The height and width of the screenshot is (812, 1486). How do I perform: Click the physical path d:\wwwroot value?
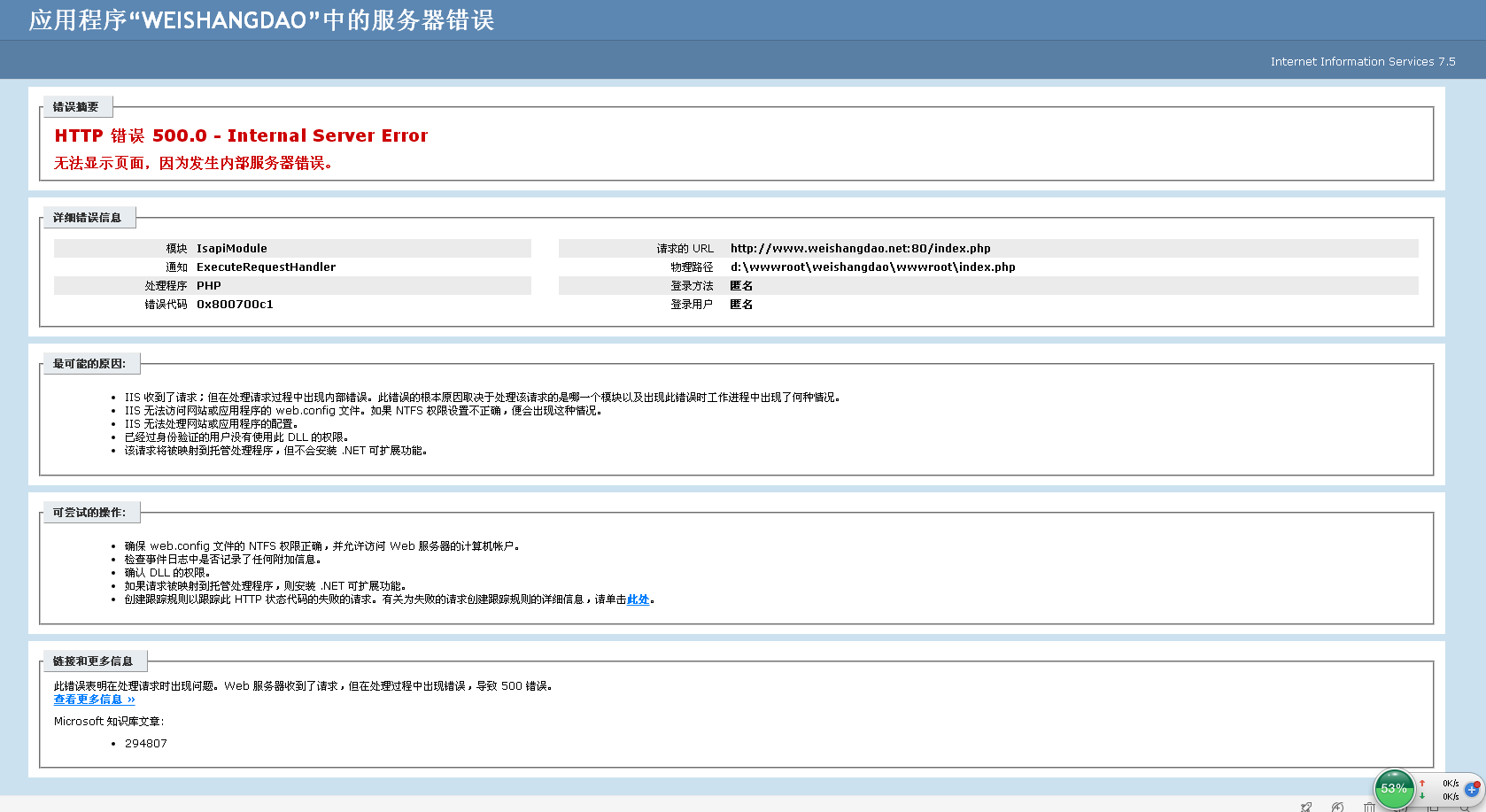coord(872,267)
